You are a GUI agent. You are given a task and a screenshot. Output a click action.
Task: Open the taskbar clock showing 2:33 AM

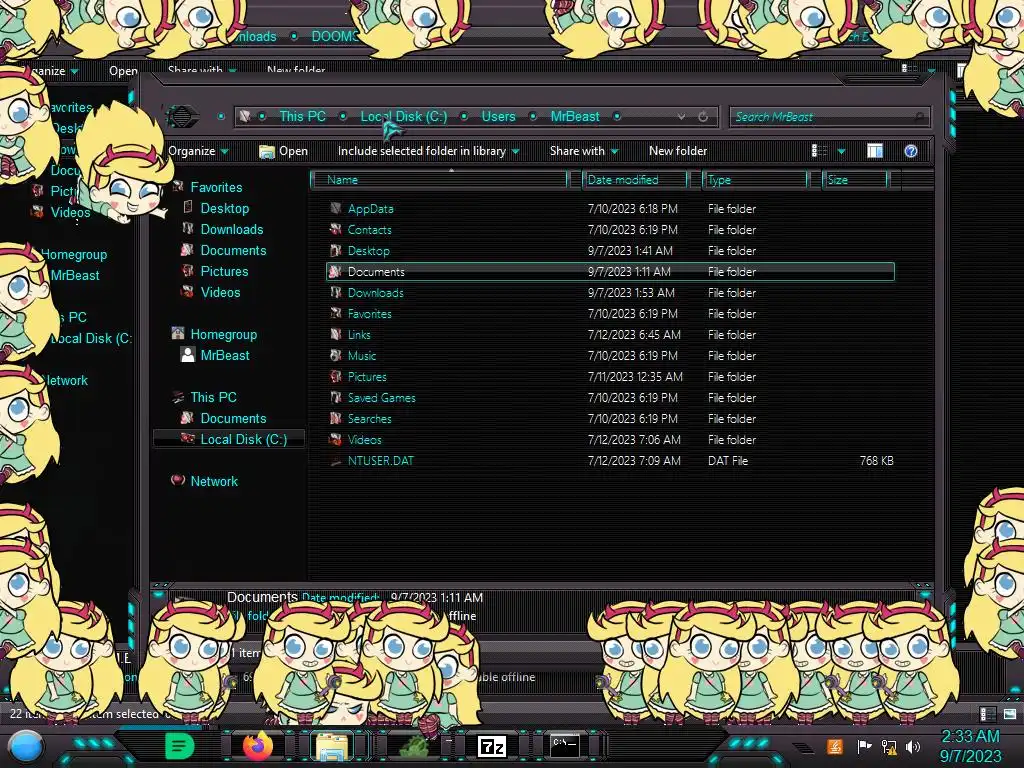coord(970,746)
